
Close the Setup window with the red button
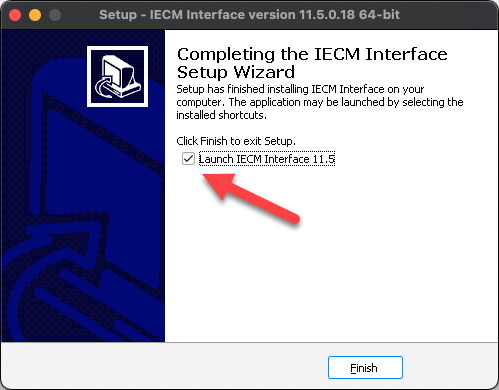coord(15,15)
